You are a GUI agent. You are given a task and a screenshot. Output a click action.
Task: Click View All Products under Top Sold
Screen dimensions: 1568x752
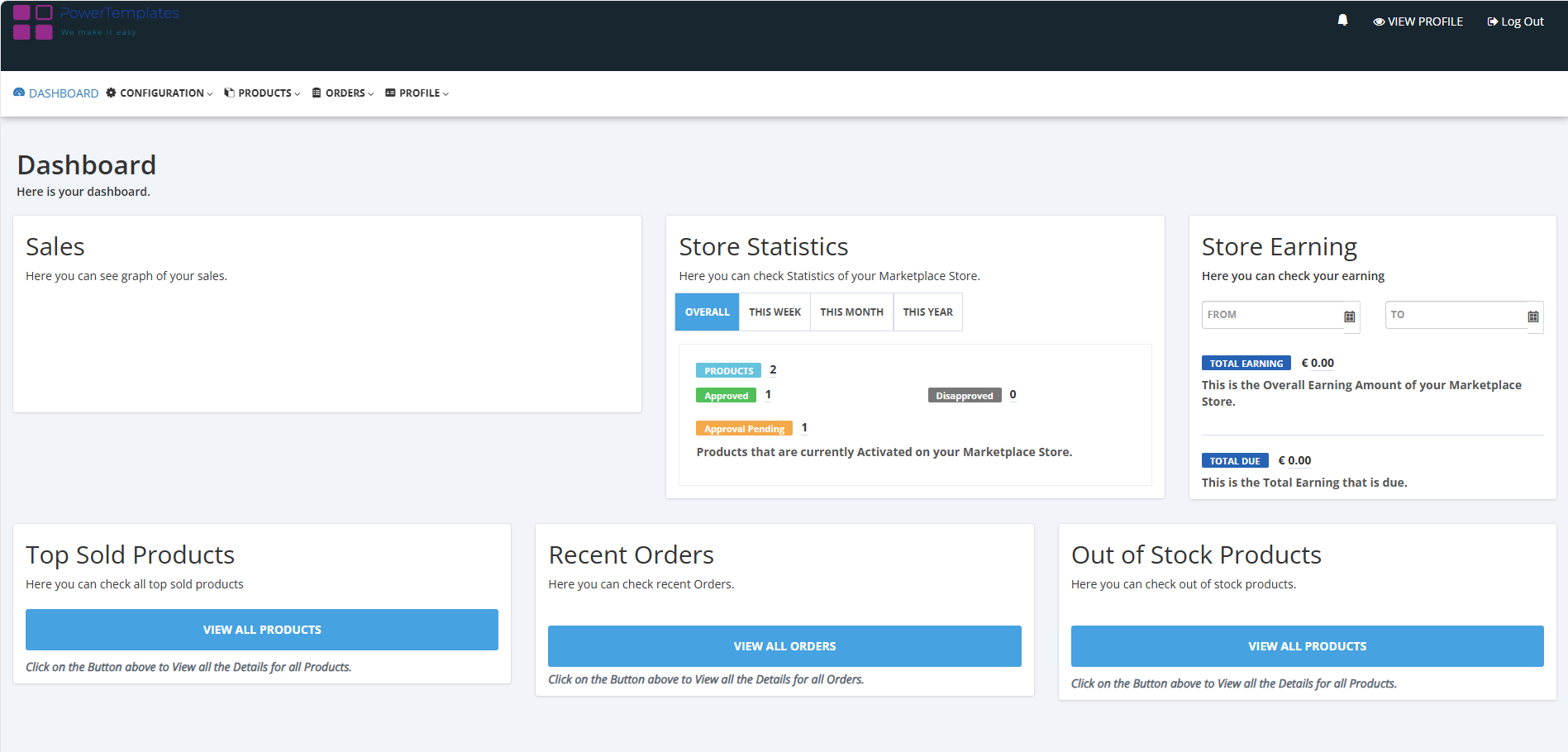click(x=262, y=630)
